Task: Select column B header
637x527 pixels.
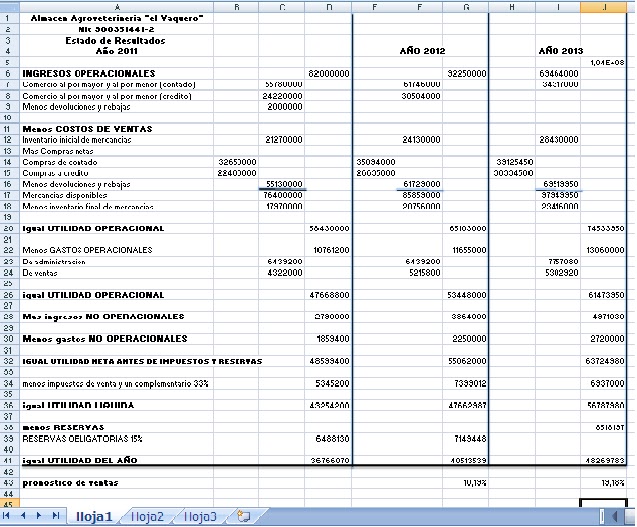Action: point(236,7)
